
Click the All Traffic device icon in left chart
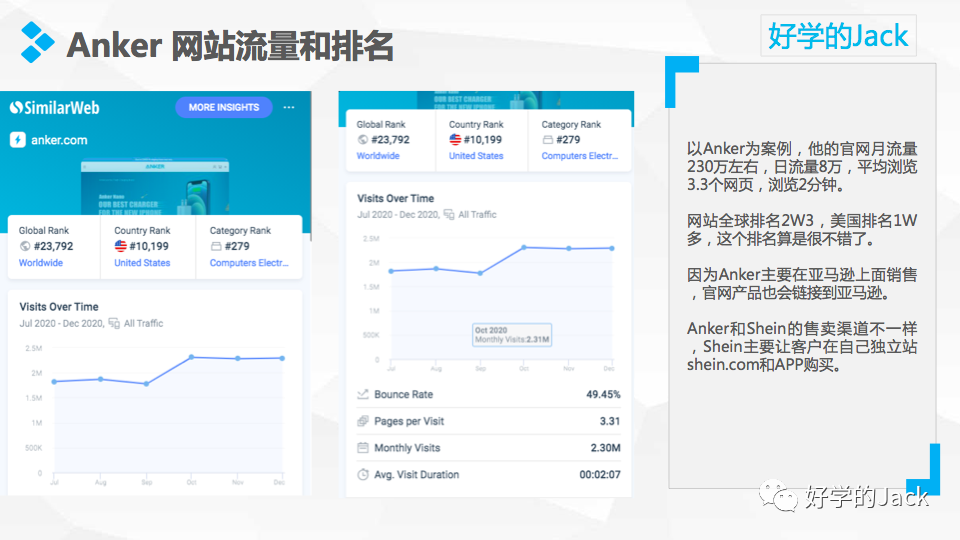tap(114, 323)
